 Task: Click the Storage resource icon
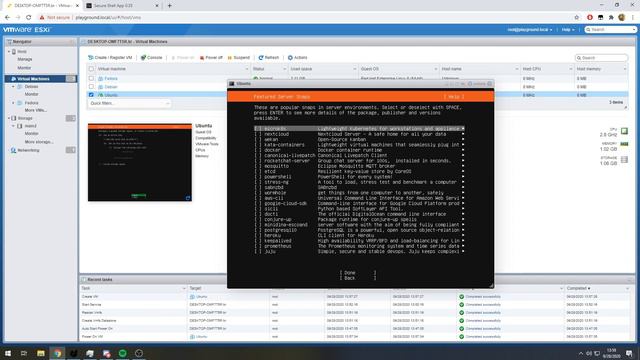tap(624, 160)
